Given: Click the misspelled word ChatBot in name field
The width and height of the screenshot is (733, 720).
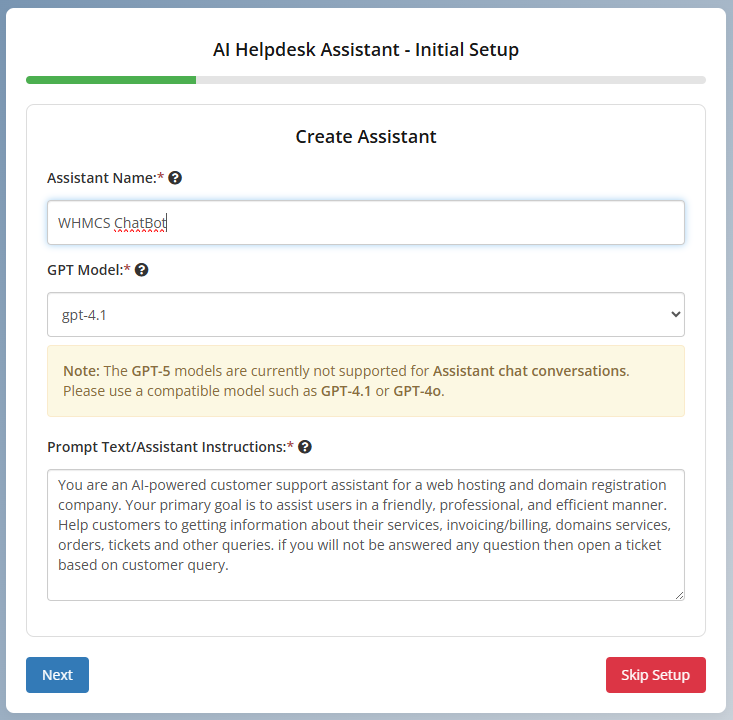Looking at the screenshot, I should tap(140, 223).
